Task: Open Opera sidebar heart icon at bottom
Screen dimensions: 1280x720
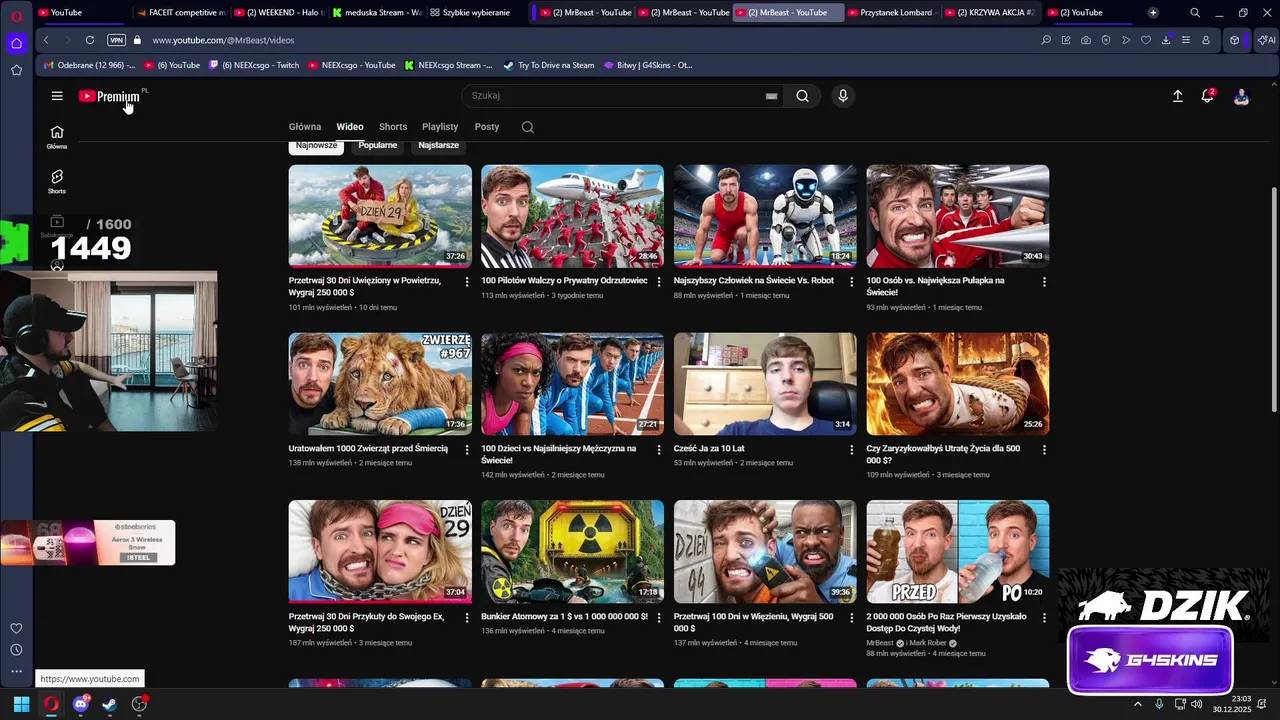Action: pyautogui.click(x=16, y=628)
